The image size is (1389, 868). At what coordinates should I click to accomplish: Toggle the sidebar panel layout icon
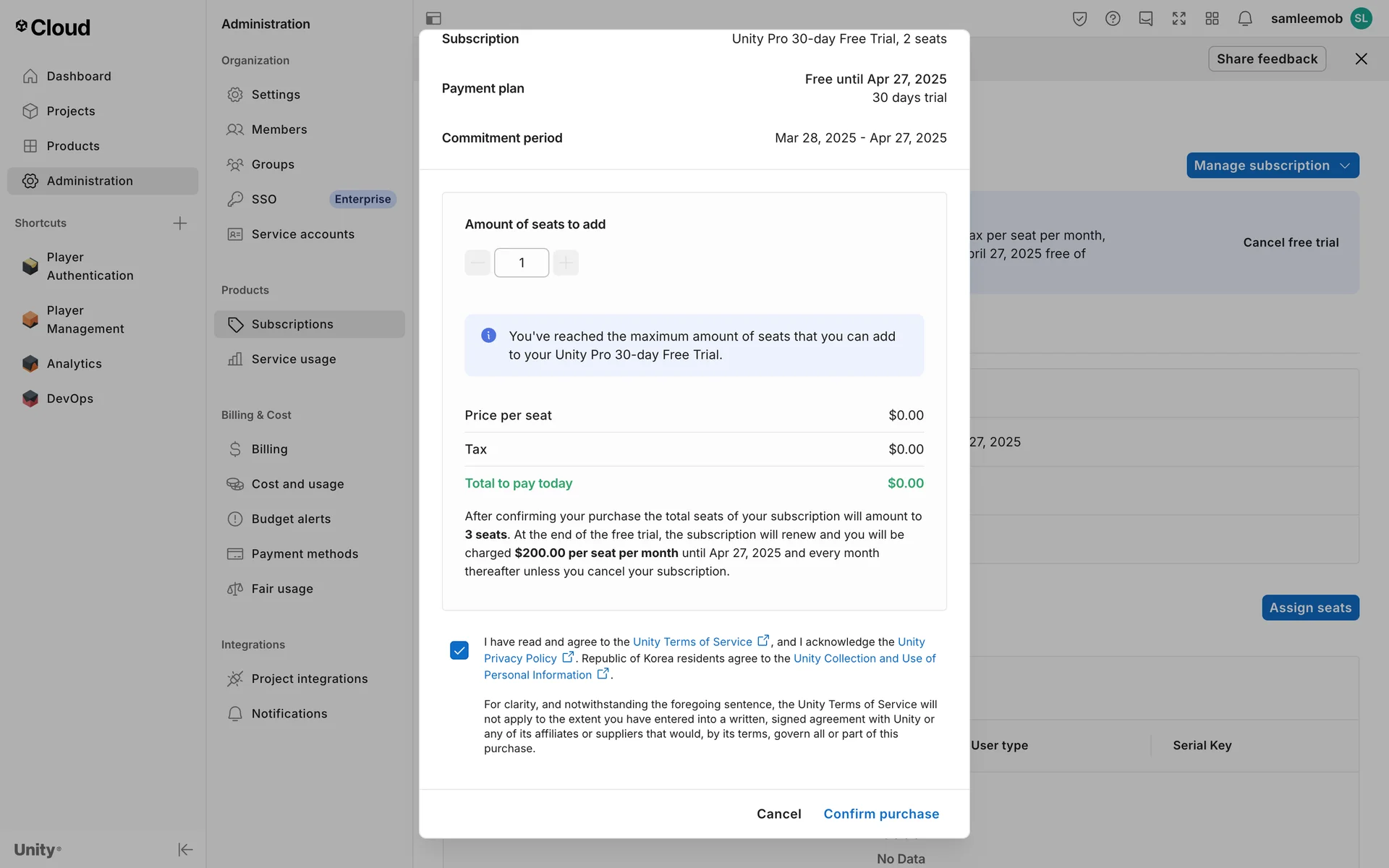[433, 19]
